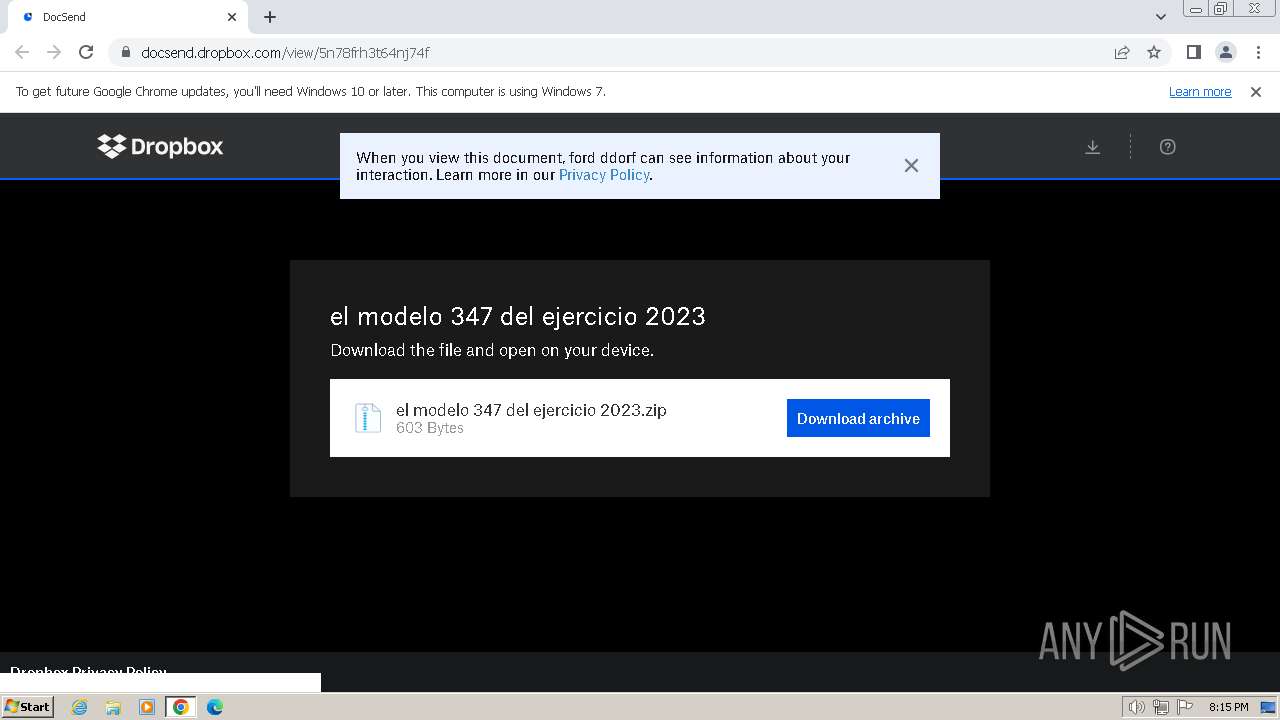Viewport: 1280px width, 720px height.
Task: Click the Dropbox logo in header
Action: coord(160,146)
